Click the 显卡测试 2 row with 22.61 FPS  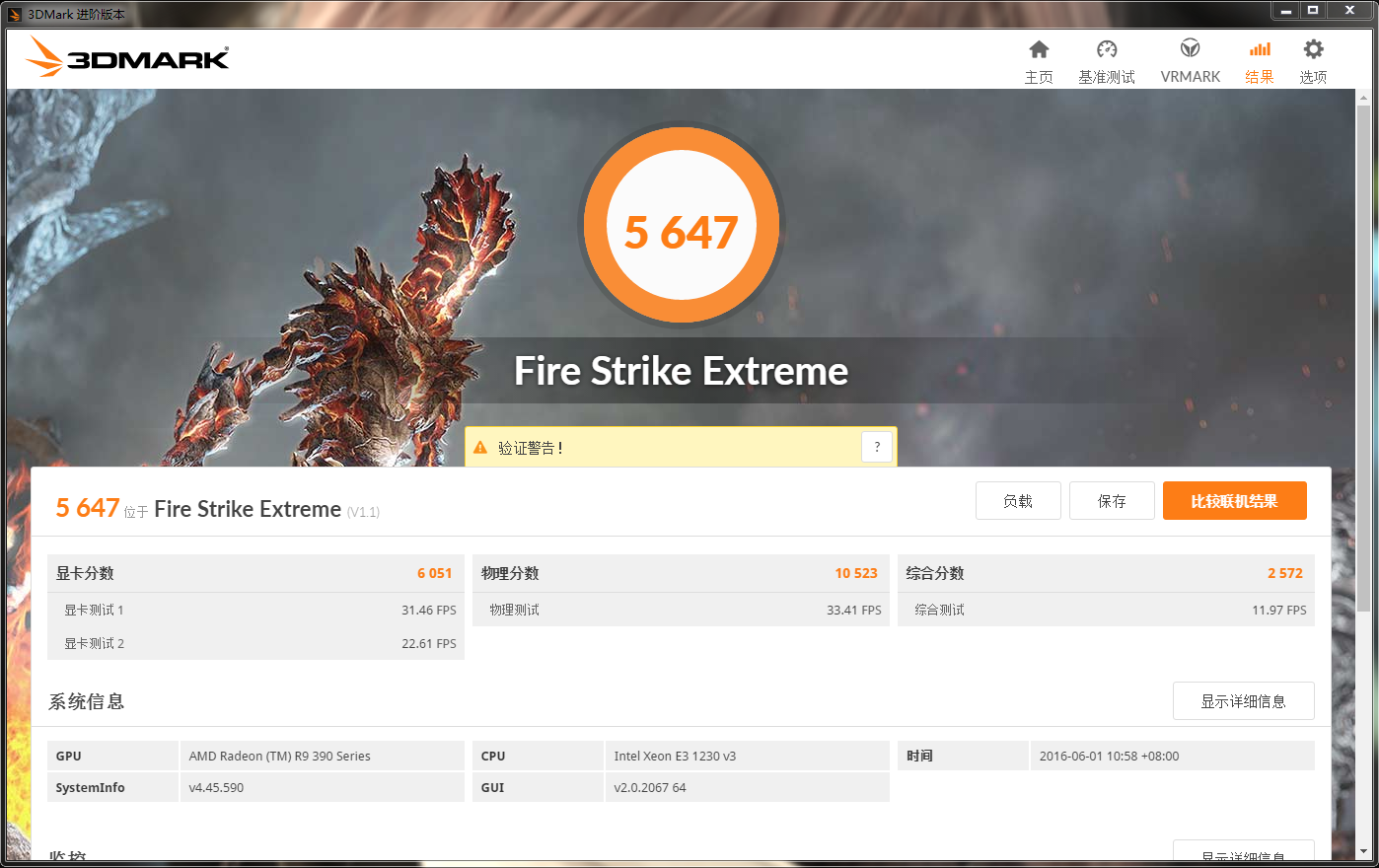pyautogui.click(x=255, y=643)
